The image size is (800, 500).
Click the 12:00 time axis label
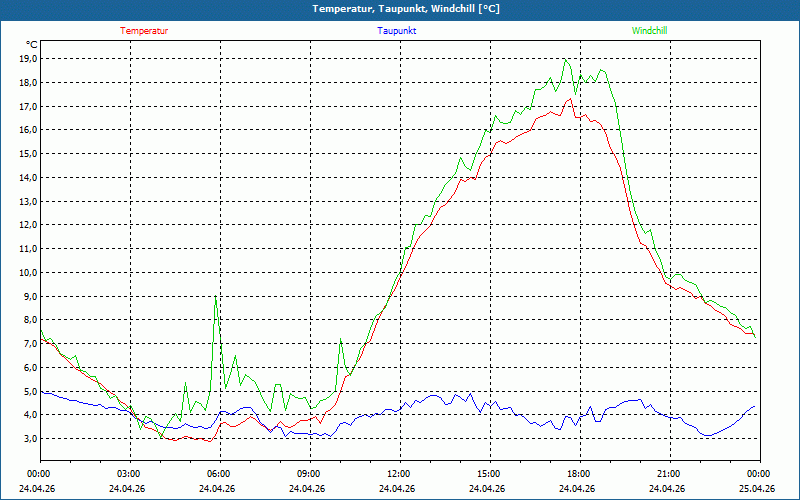pos(398,474)
